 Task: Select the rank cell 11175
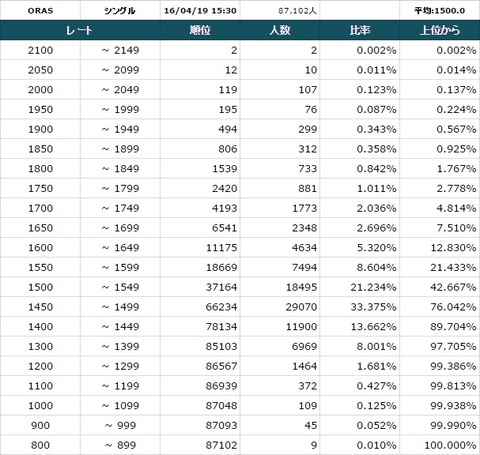(200, 247)
